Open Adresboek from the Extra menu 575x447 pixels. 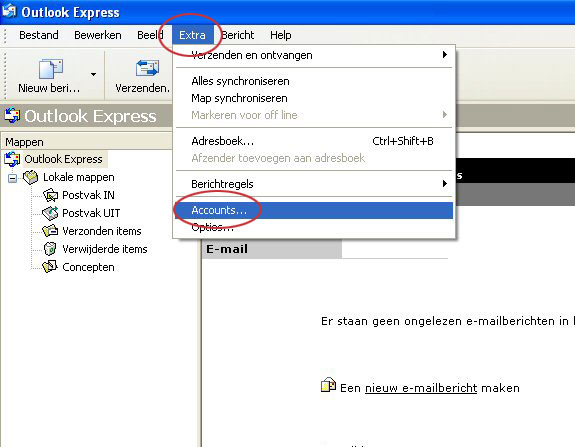[x=314, y=141]
